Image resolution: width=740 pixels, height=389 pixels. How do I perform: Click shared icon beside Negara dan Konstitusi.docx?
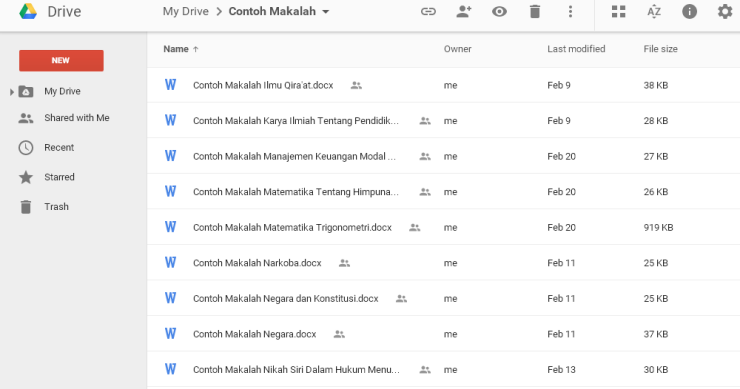click(x=401, y=298)
